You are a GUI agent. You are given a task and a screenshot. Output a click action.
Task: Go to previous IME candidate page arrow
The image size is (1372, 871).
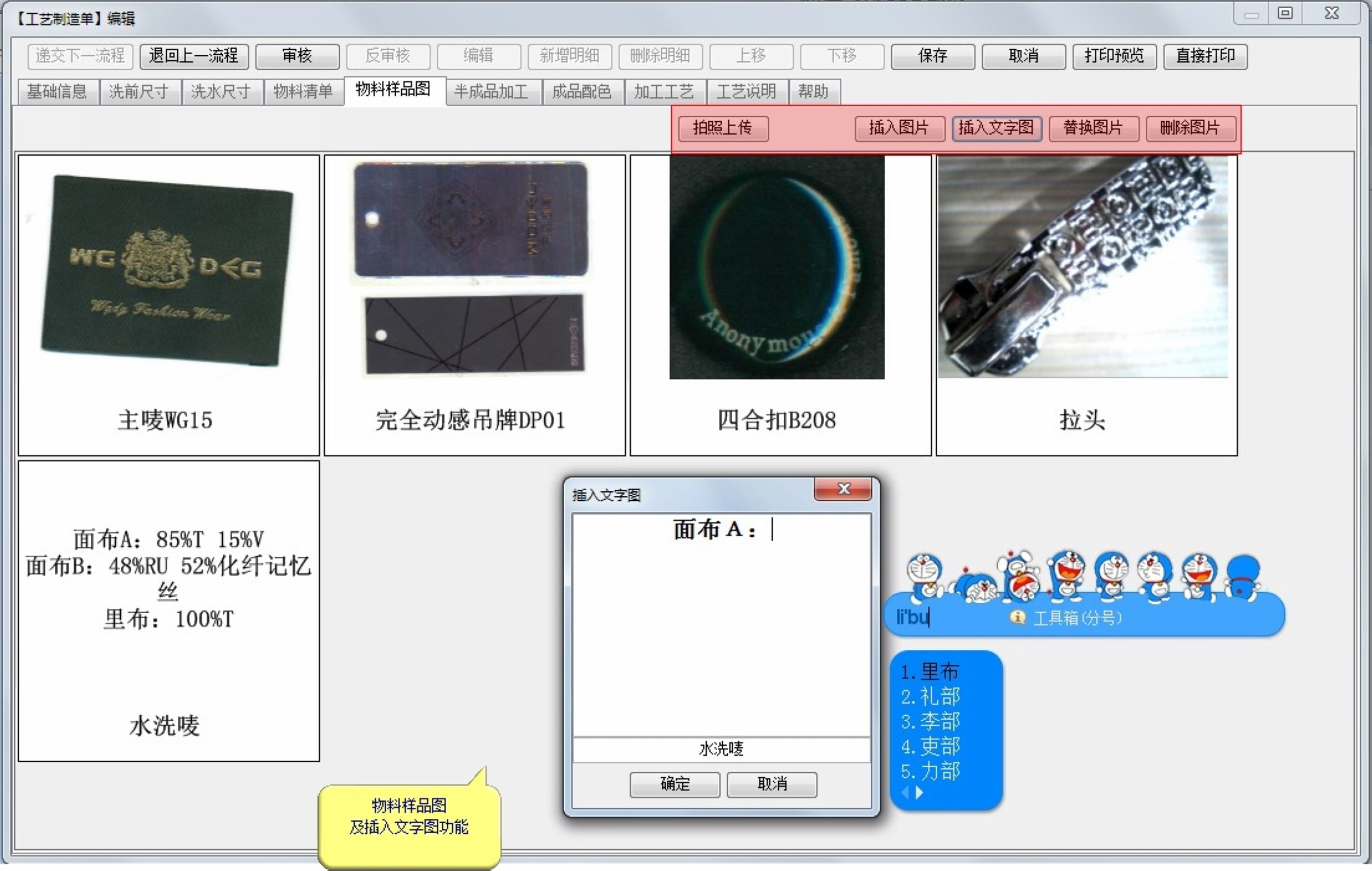tap(906, 793)
